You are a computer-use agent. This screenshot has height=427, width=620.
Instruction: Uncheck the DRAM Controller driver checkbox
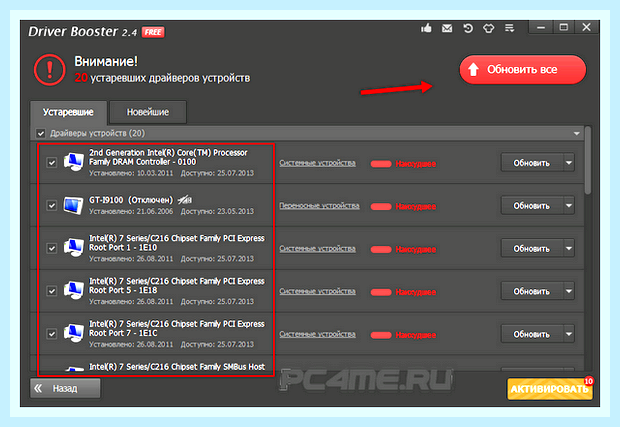[51, 162]
